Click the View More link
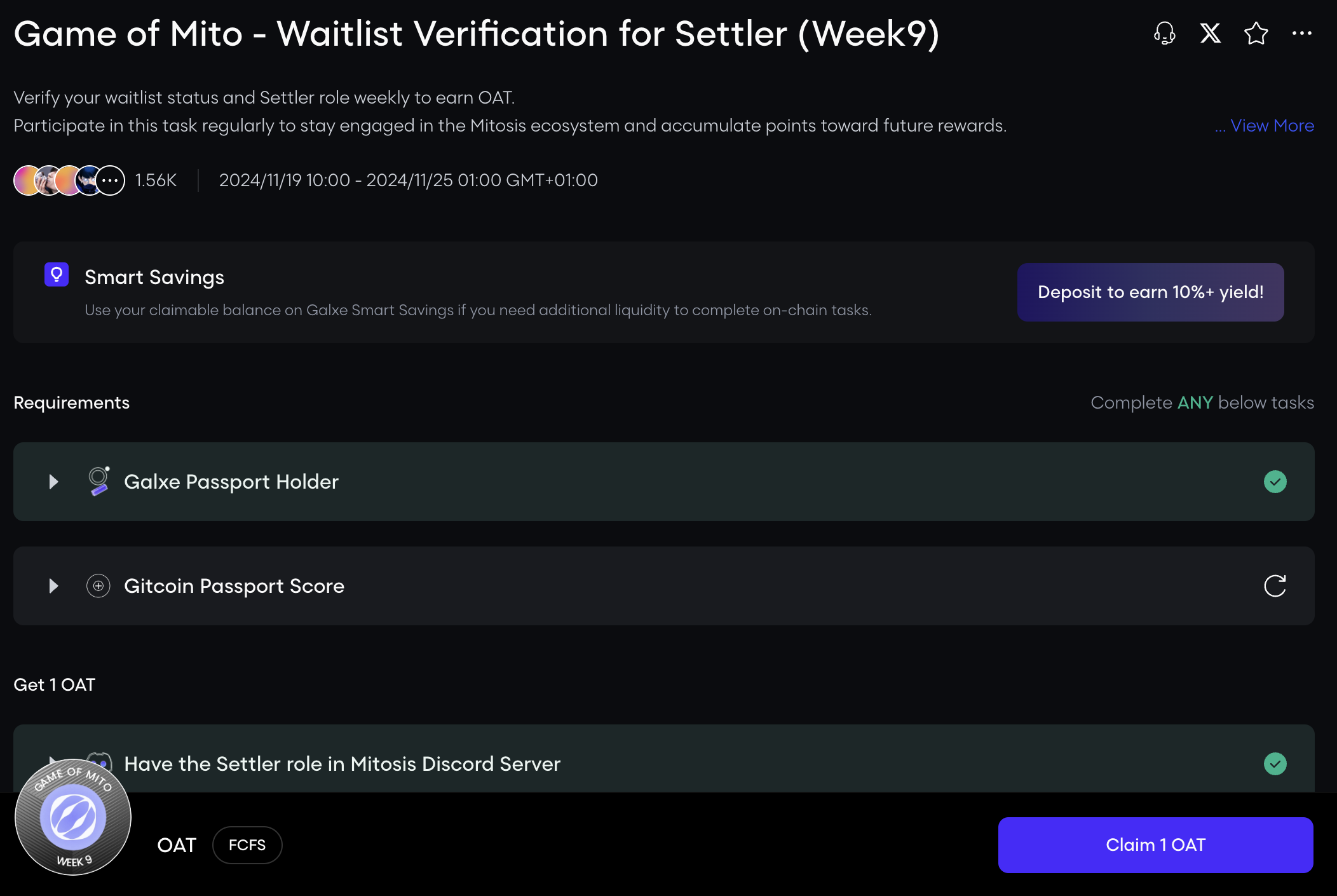 point(1272,126)
